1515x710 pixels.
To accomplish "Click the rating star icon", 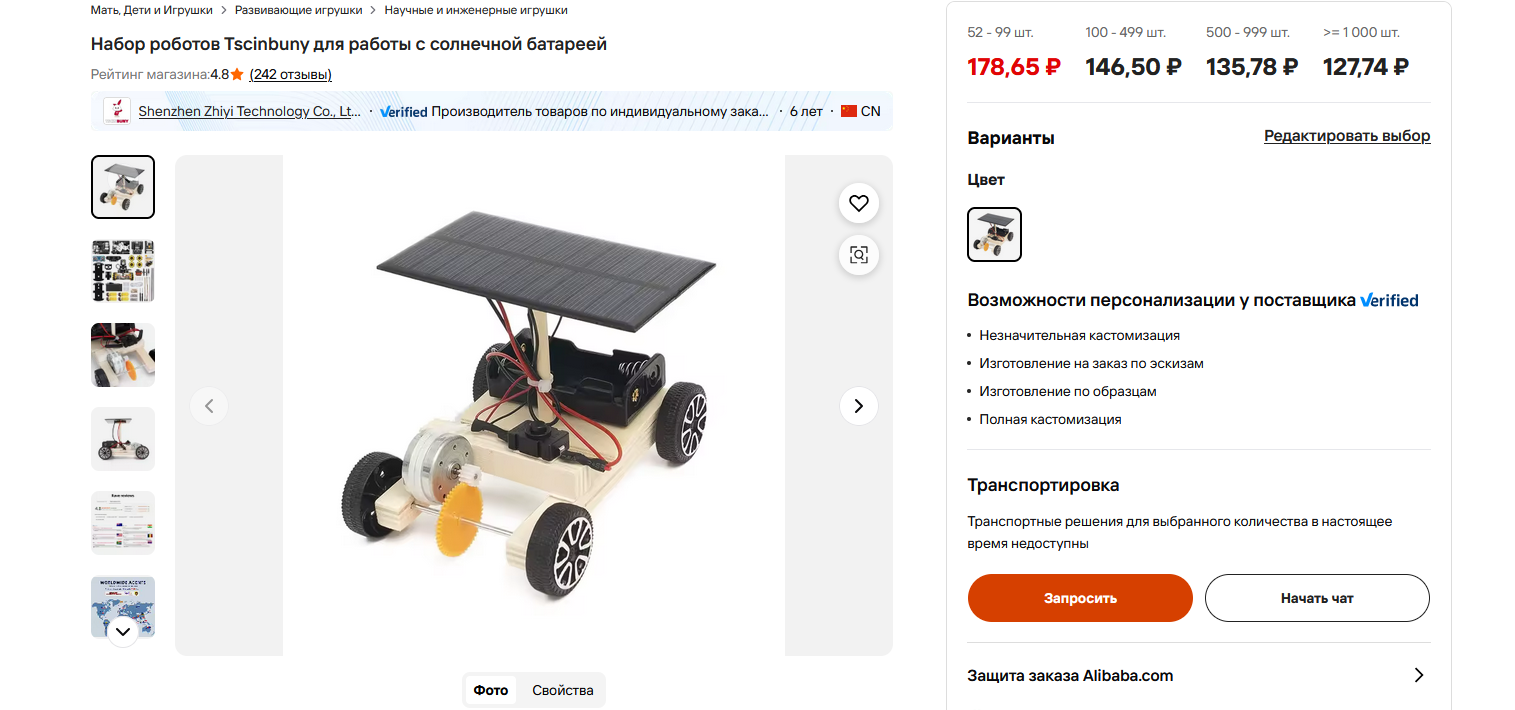I will [237, 75].
